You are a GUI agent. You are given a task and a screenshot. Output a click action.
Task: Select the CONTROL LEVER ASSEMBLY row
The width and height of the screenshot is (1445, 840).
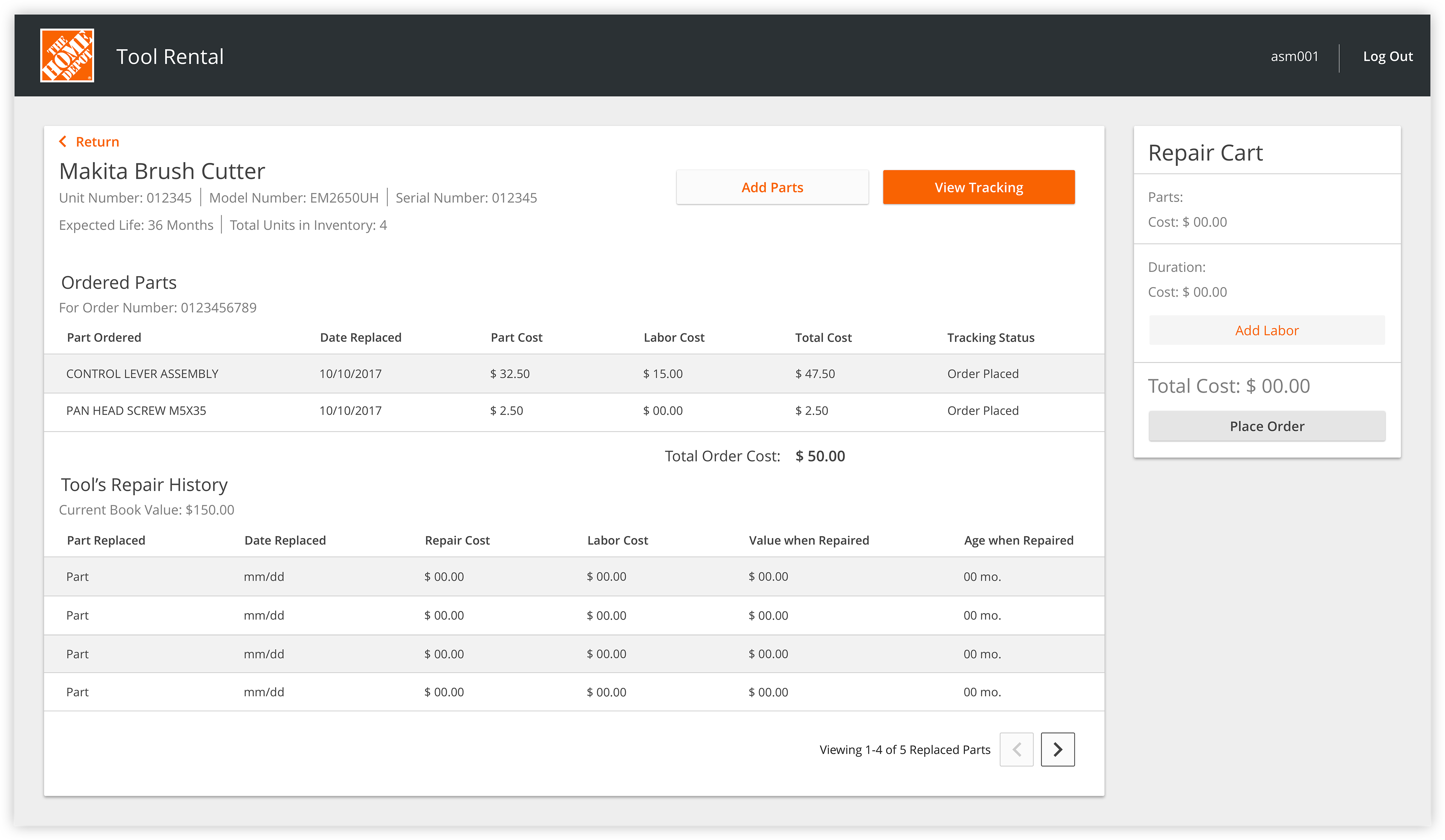(x=574, y=373)
